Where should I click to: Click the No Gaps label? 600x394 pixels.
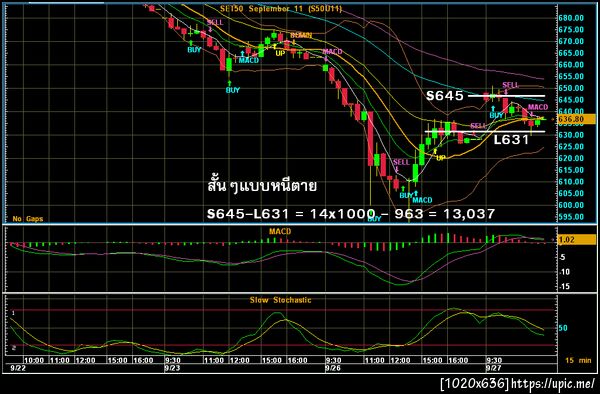pos(28,219)
